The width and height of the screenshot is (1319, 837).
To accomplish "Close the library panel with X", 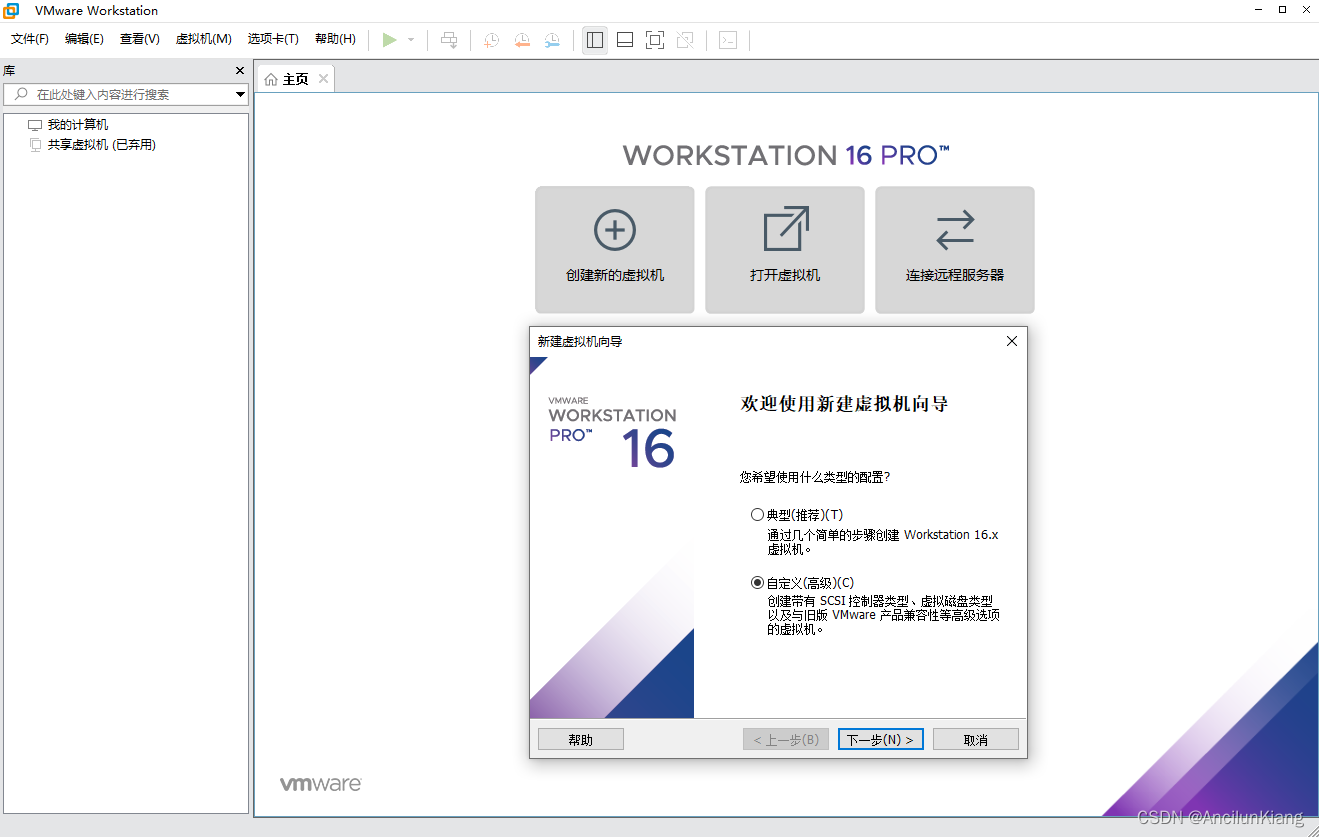I will [x=240, y=71].
